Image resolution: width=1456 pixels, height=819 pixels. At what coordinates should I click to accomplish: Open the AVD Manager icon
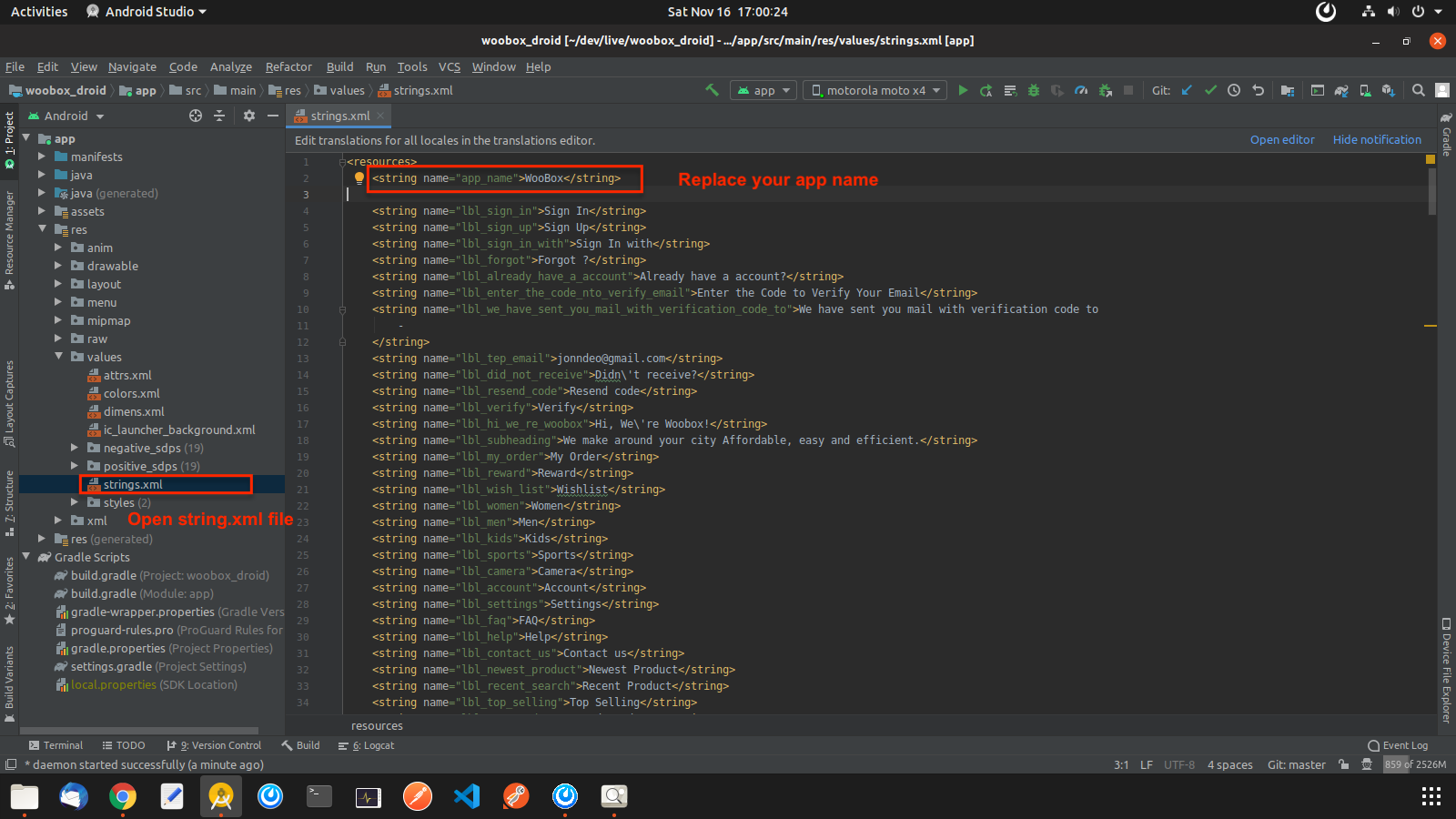coord(1365,90)
